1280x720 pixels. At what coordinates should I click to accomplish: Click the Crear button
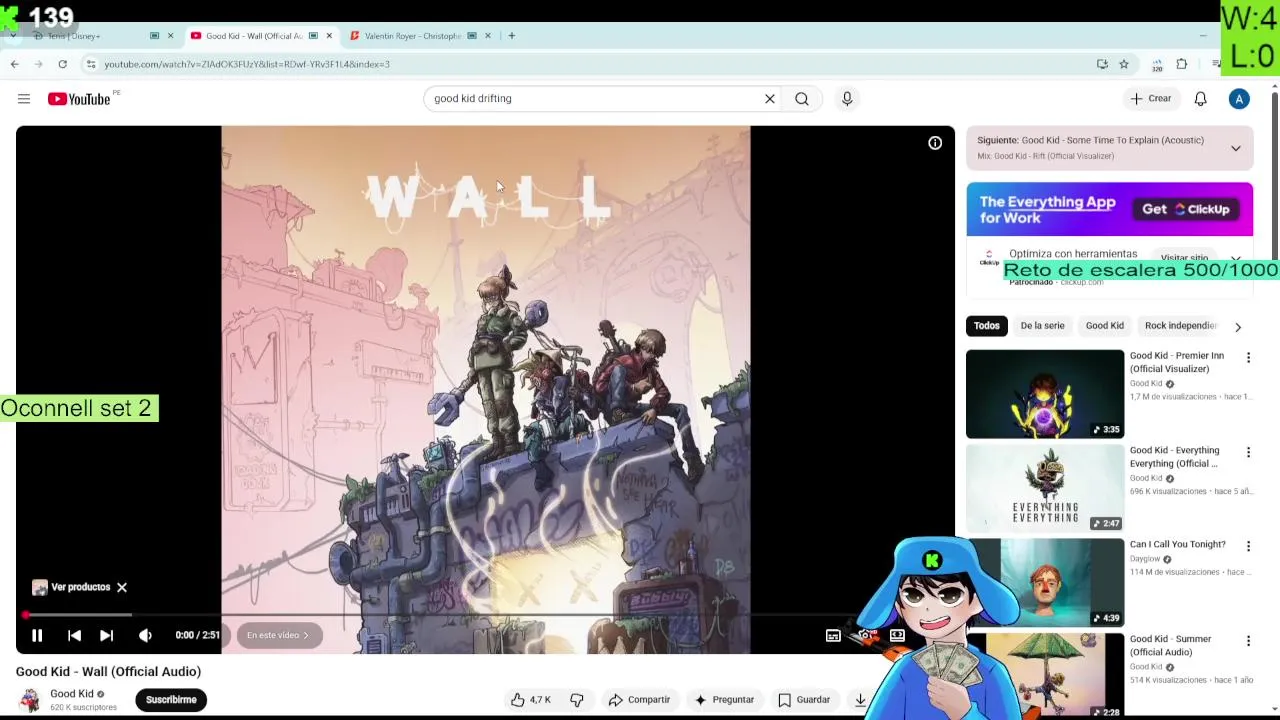[1151, 99]
